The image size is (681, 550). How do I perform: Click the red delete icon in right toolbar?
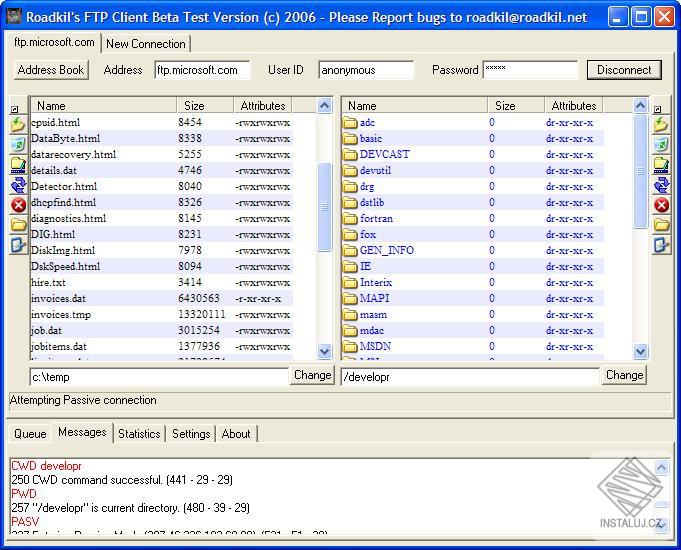(x=661, y=204)
